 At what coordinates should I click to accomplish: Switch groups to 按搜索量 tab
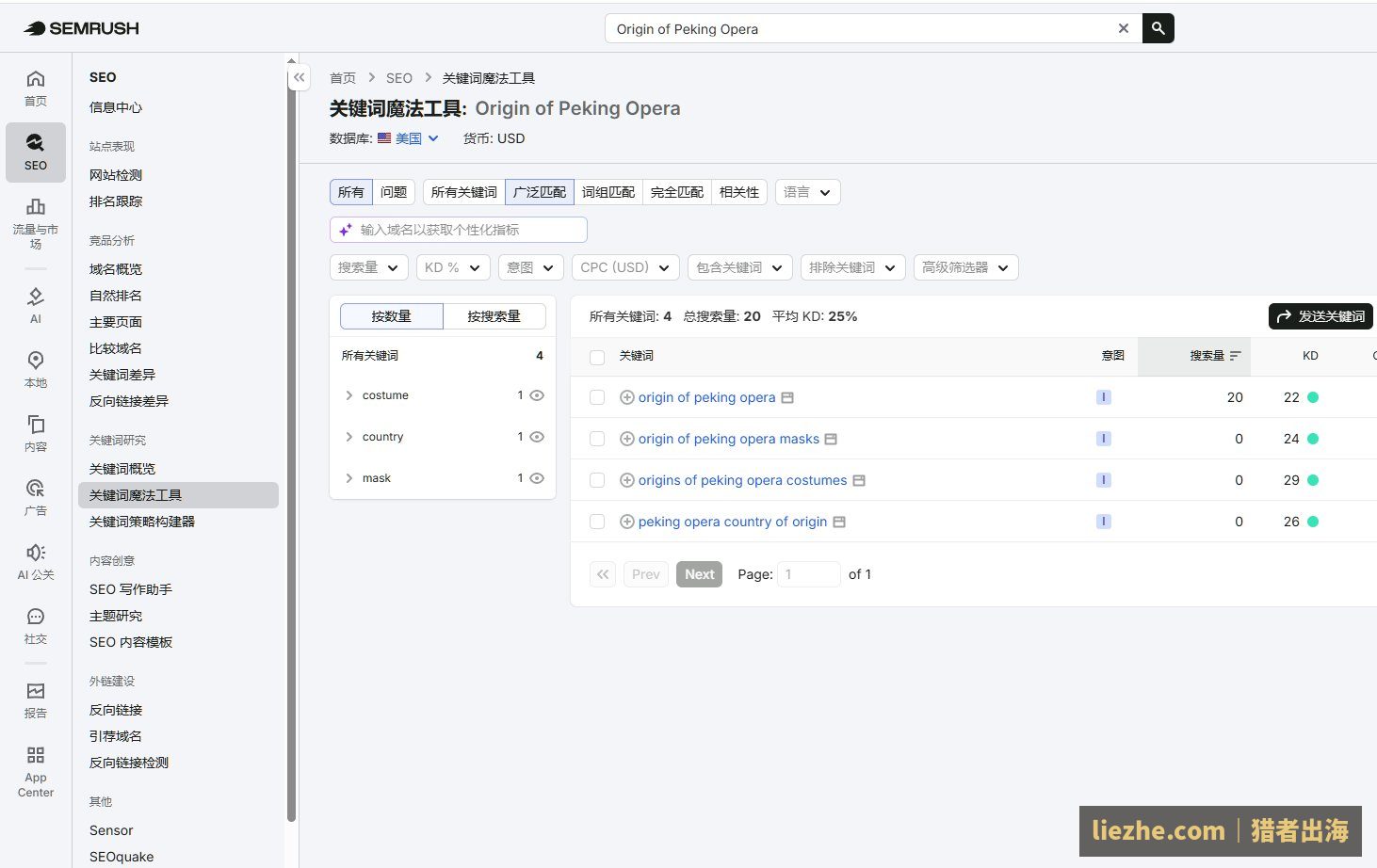(x=494, y=316)
